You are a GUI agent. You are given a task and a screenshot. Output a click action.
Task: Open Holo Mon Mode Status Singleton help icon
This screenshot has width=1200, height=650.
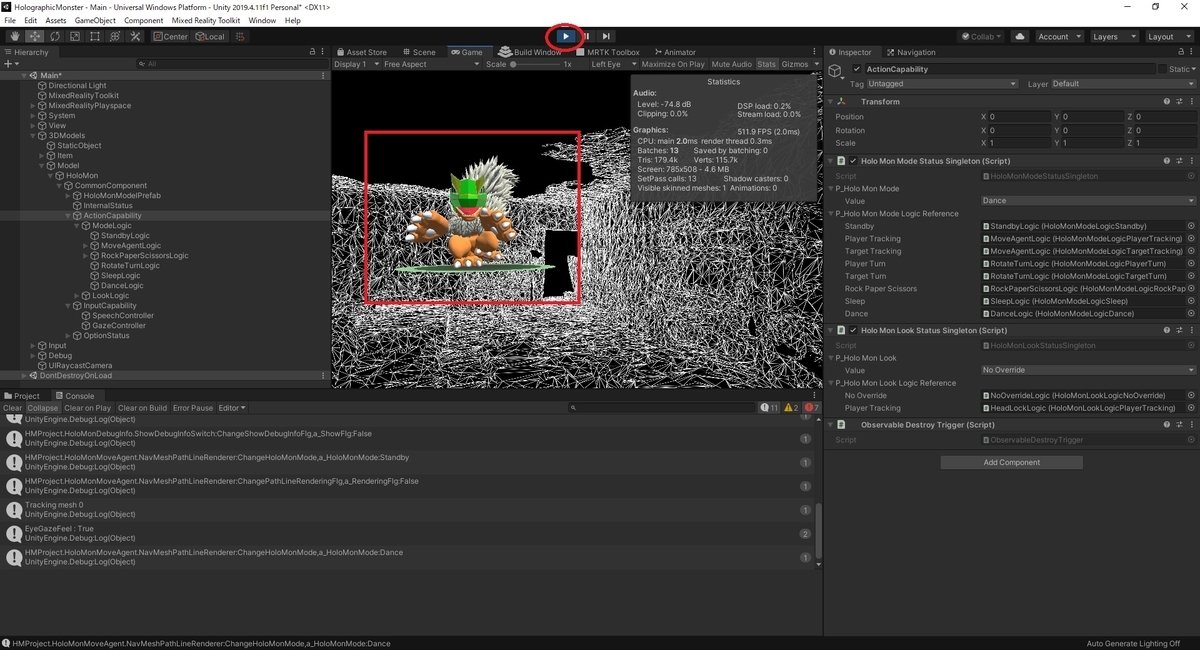[1167, 161]
